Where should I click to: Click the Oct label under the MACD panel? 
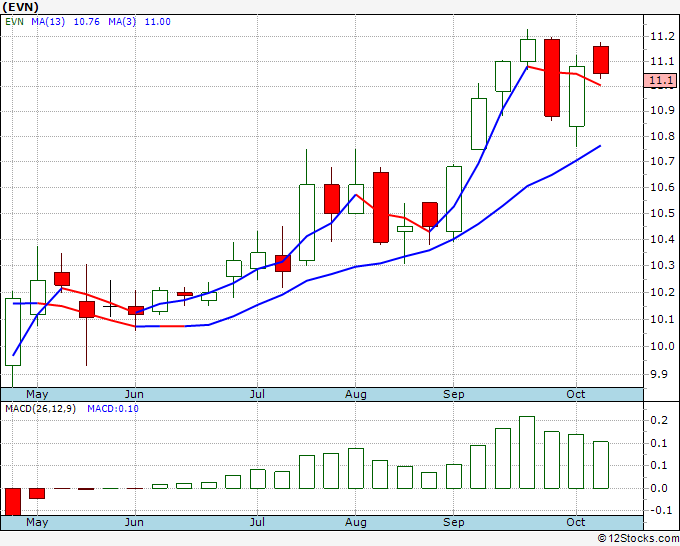click(575, 523)
